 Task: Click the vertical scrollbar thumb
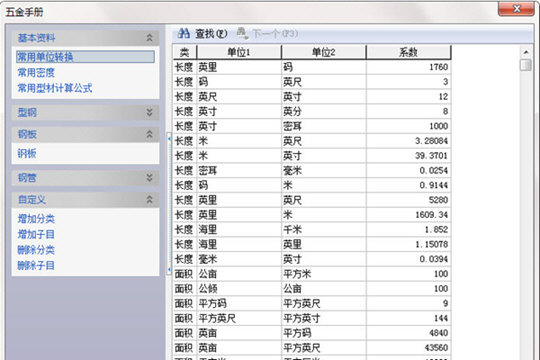(526, 65)
